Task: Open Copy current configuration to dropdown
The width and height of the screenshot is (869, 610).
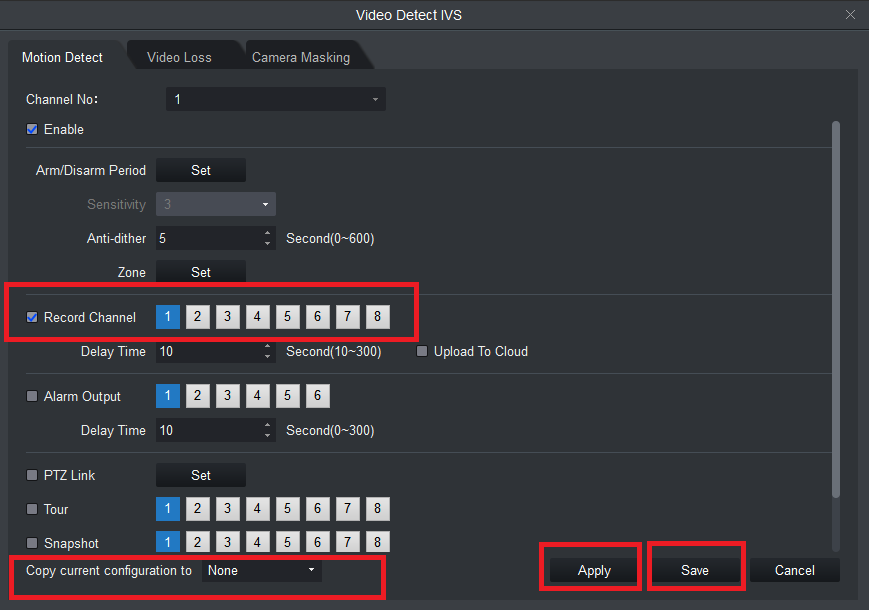Action: click(x=262, y=571)
